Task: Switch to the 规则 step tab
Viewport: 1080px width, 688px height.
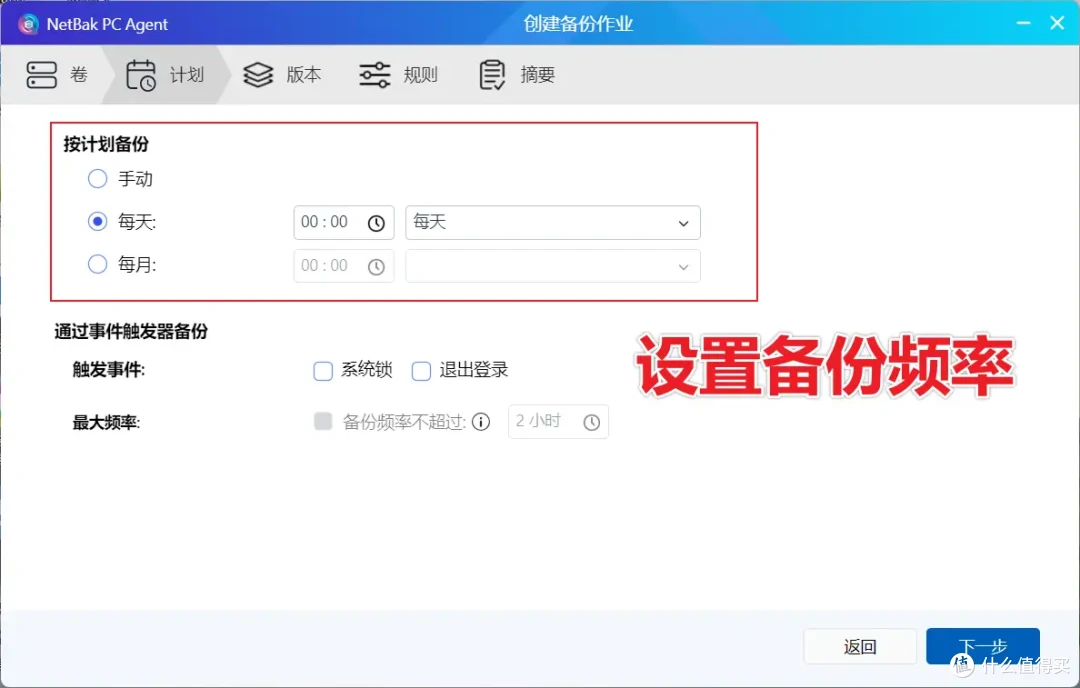Action: point(399,75)
